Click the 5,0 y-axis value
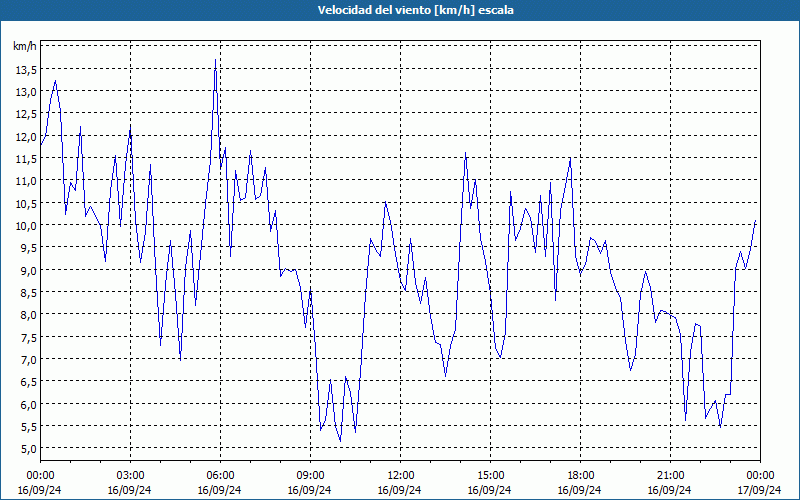 click(x=28, y=449)
